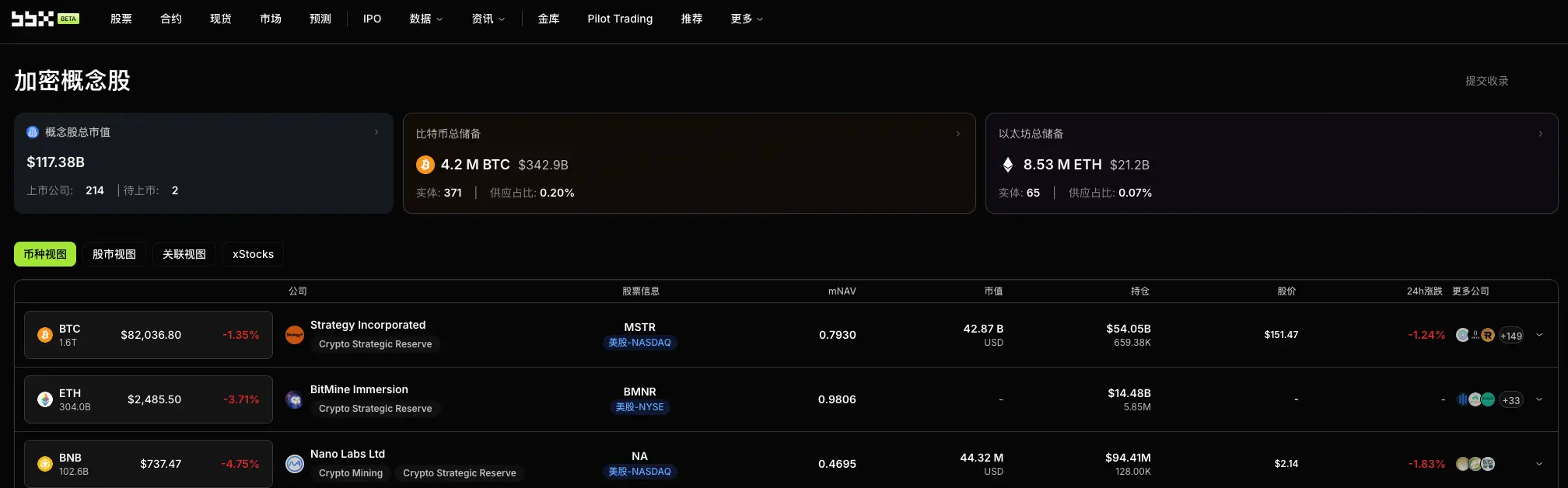Click the Ethereum icon in ETH reserve card
Screen dimensions: 1568x488
[x=1007, y=165]
